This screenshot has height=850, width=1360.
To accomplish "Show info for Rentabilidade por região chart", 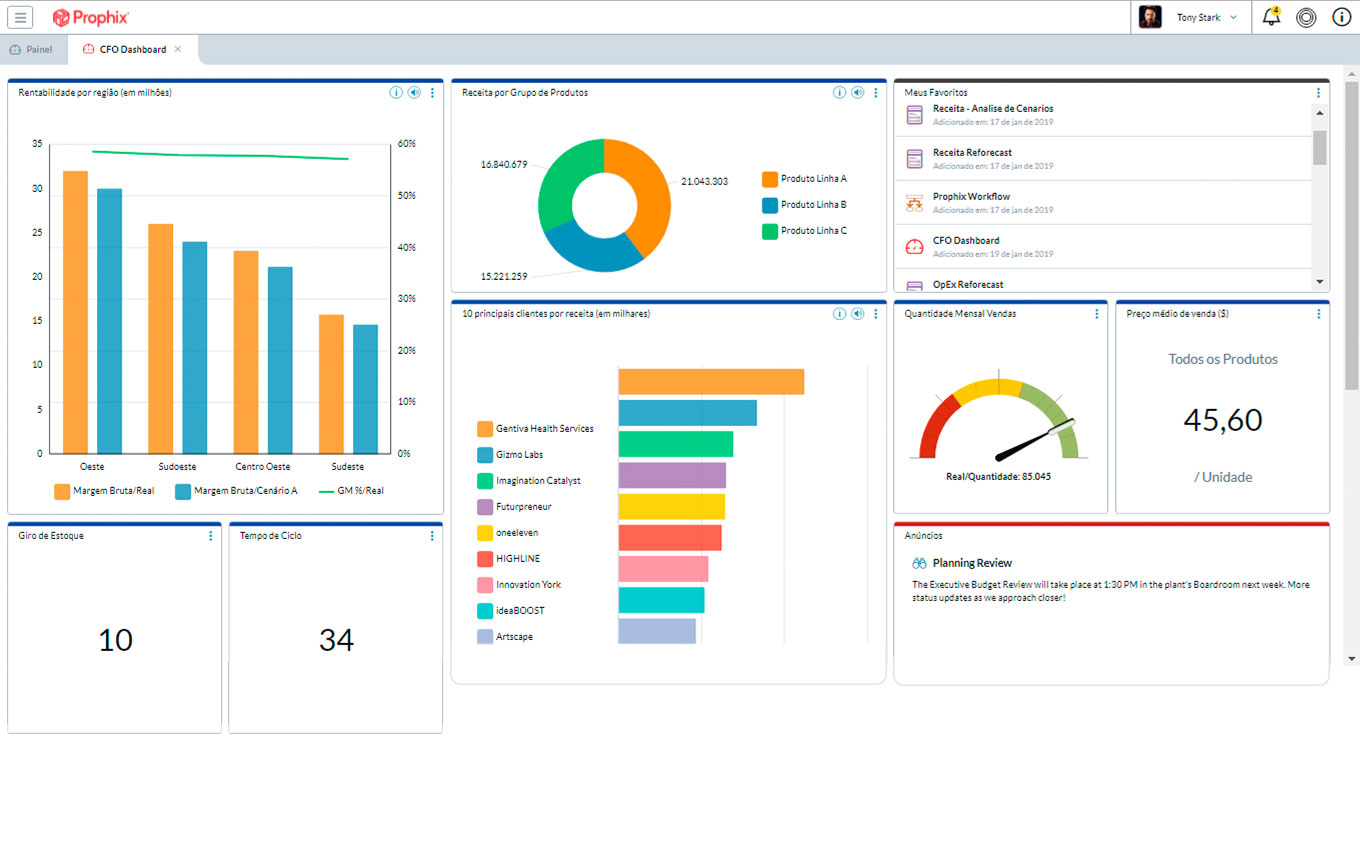I will 396,93.
